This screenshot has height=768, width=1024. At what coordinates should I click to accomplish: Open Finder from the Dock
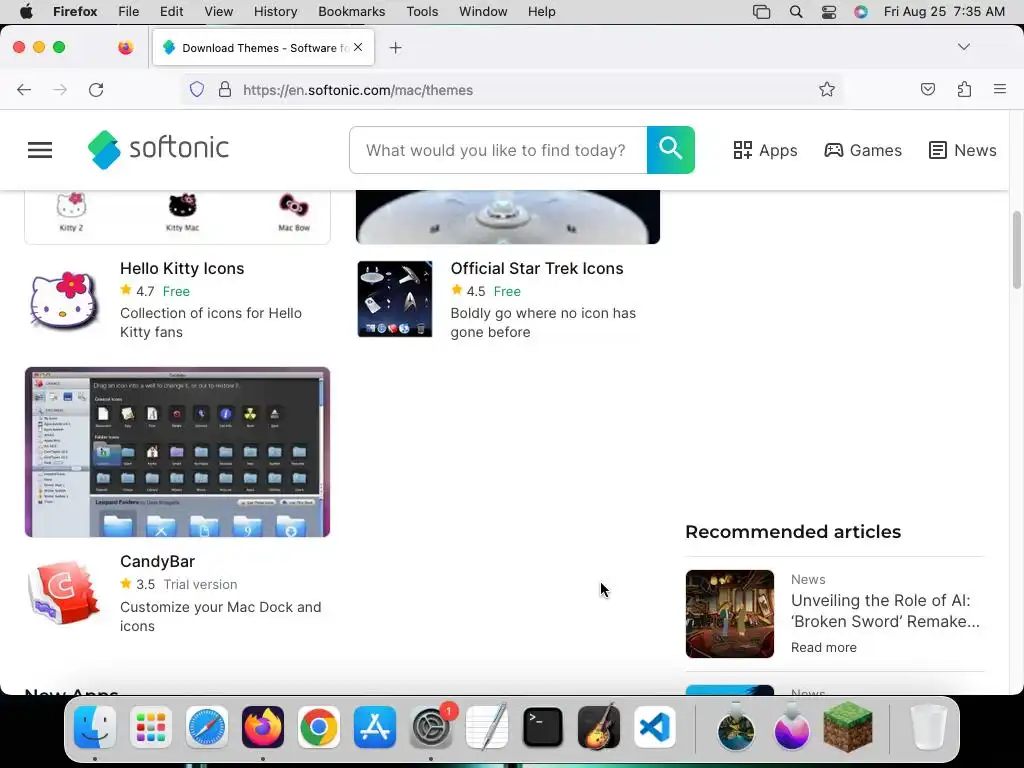click(95, 727)
